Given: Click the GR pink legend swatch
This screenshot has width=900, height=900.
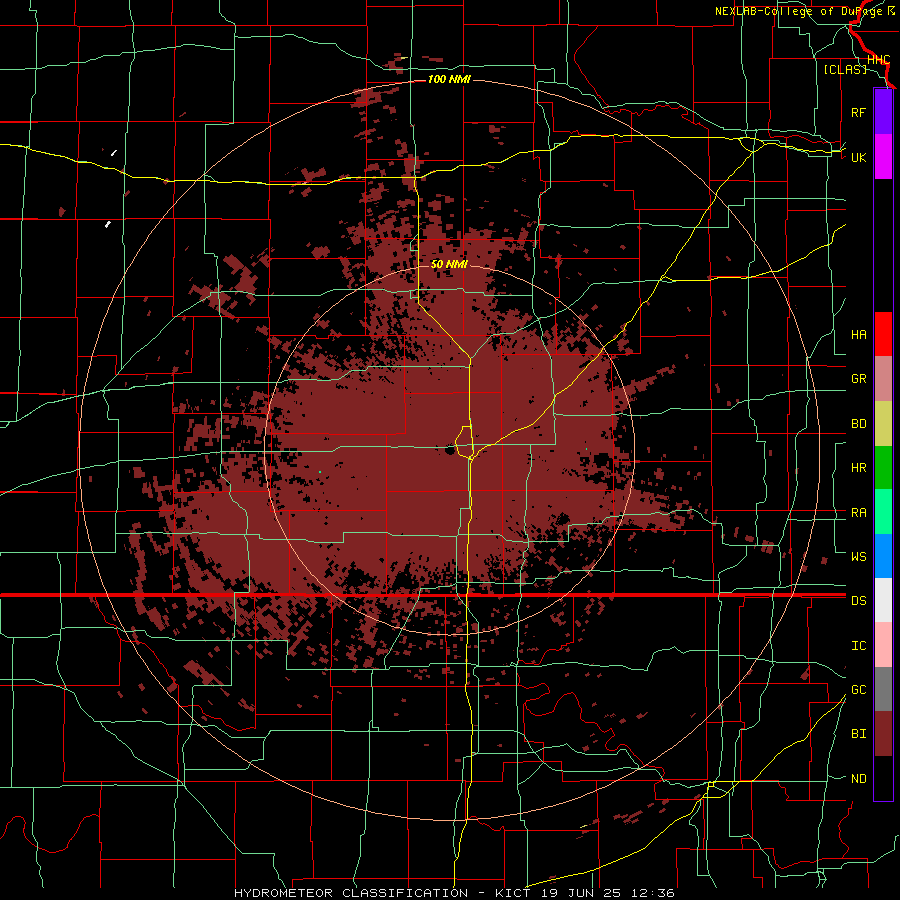Looking at the screenshot, I should click(x=883, y=378).
